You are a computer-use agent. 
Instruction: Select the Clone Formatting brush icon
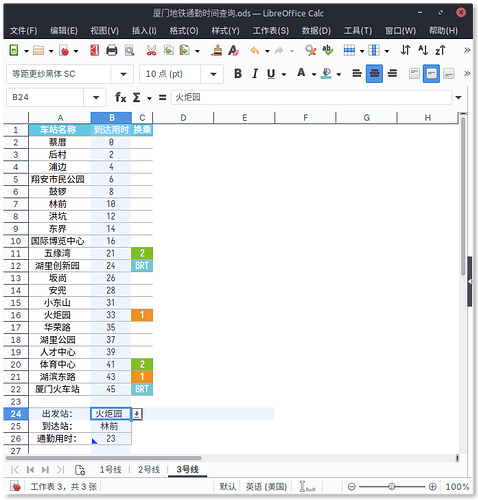(217, 50)
